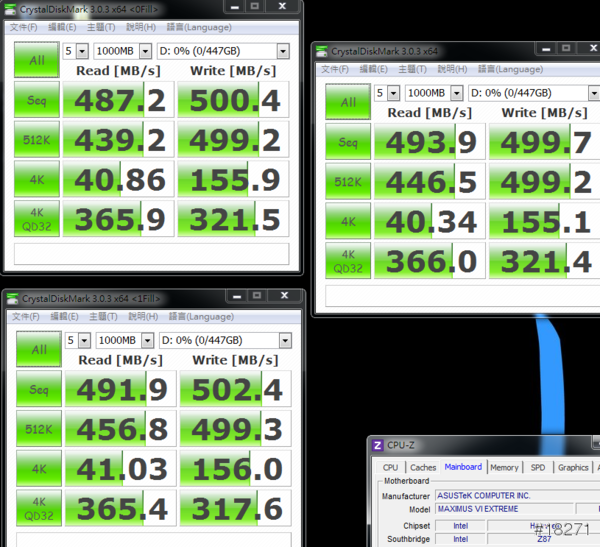Image resolution: width=600 pixels, height=547 pixels.
Task: Click the CrystalDiskMark 1Fill window title icon
Action: (13, 299)
